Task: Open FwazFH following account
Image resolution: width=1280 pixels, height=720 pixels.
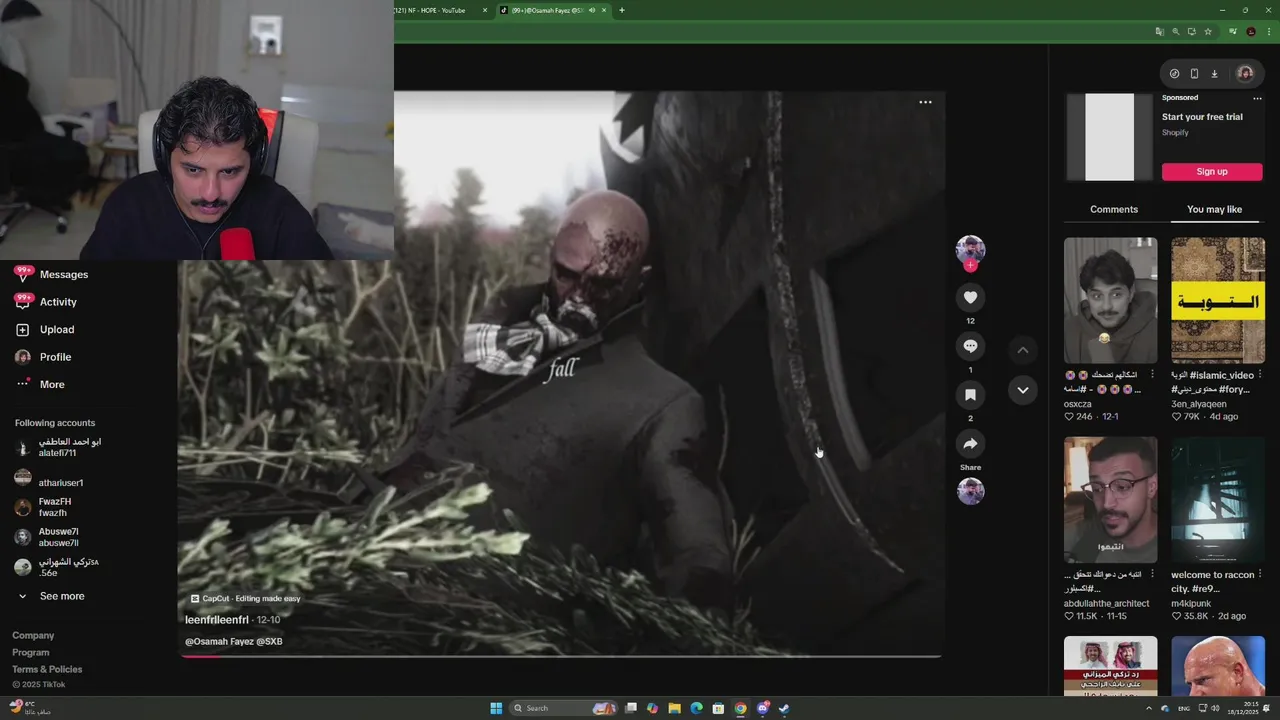Action: [43, 507]
